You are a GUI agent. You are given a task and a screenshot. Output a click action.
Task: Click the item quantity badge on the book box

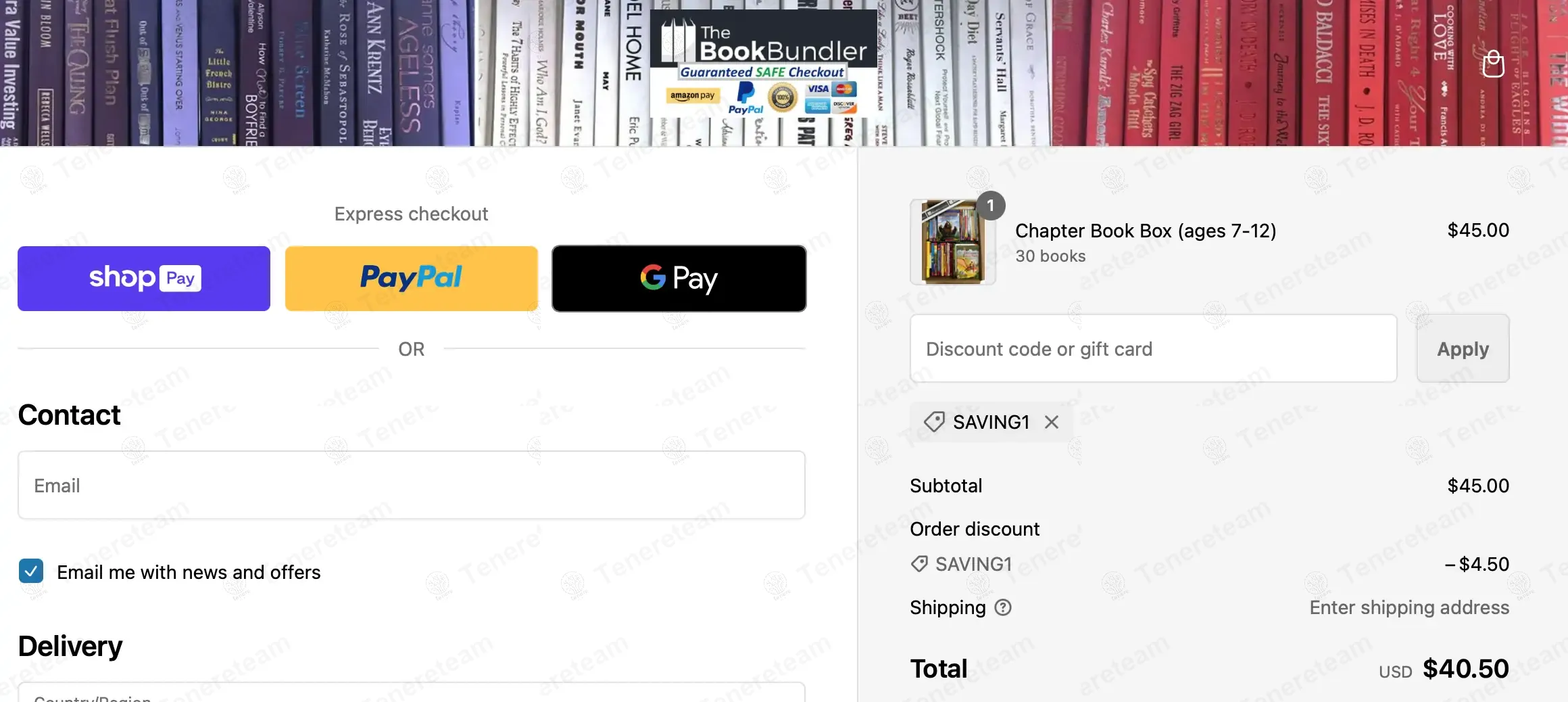point(990,205)
